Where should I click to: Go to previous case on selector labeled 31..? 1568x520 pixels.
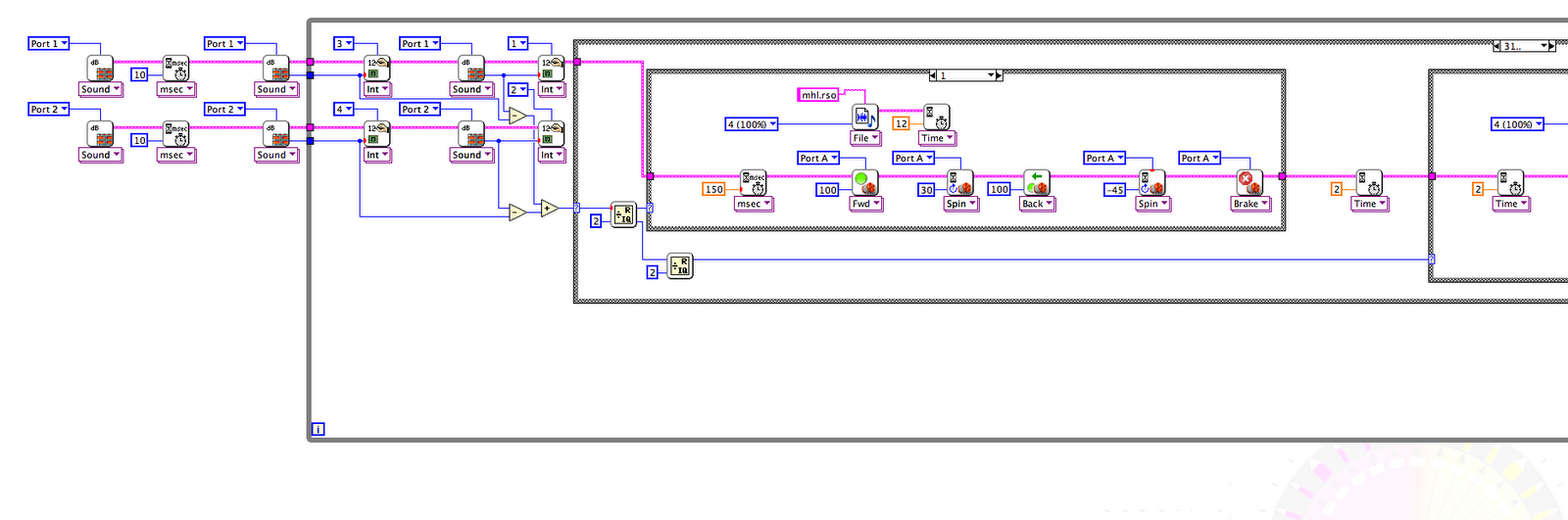tap(1496, 46)
